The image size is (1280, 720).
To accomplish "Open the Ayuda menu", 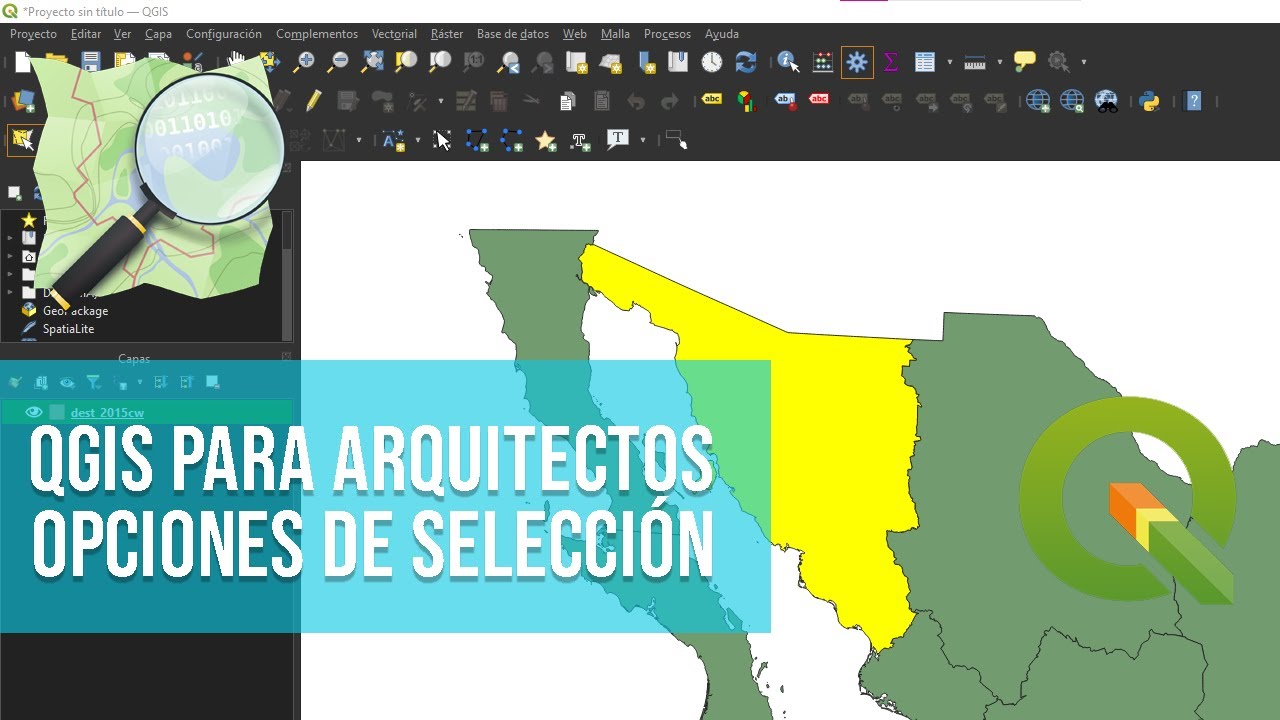I will (x=722, y=34).
